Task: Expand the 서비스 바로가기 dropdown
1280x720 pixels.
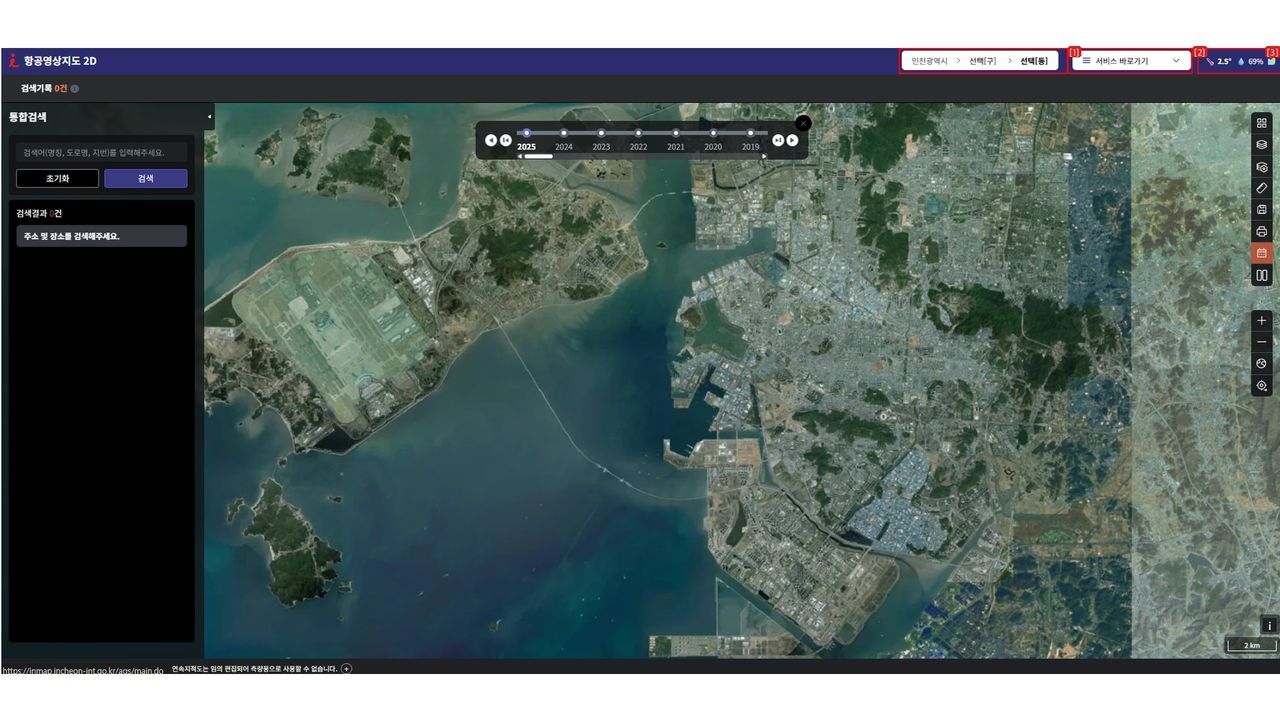Action: (x=1131, y=61)
